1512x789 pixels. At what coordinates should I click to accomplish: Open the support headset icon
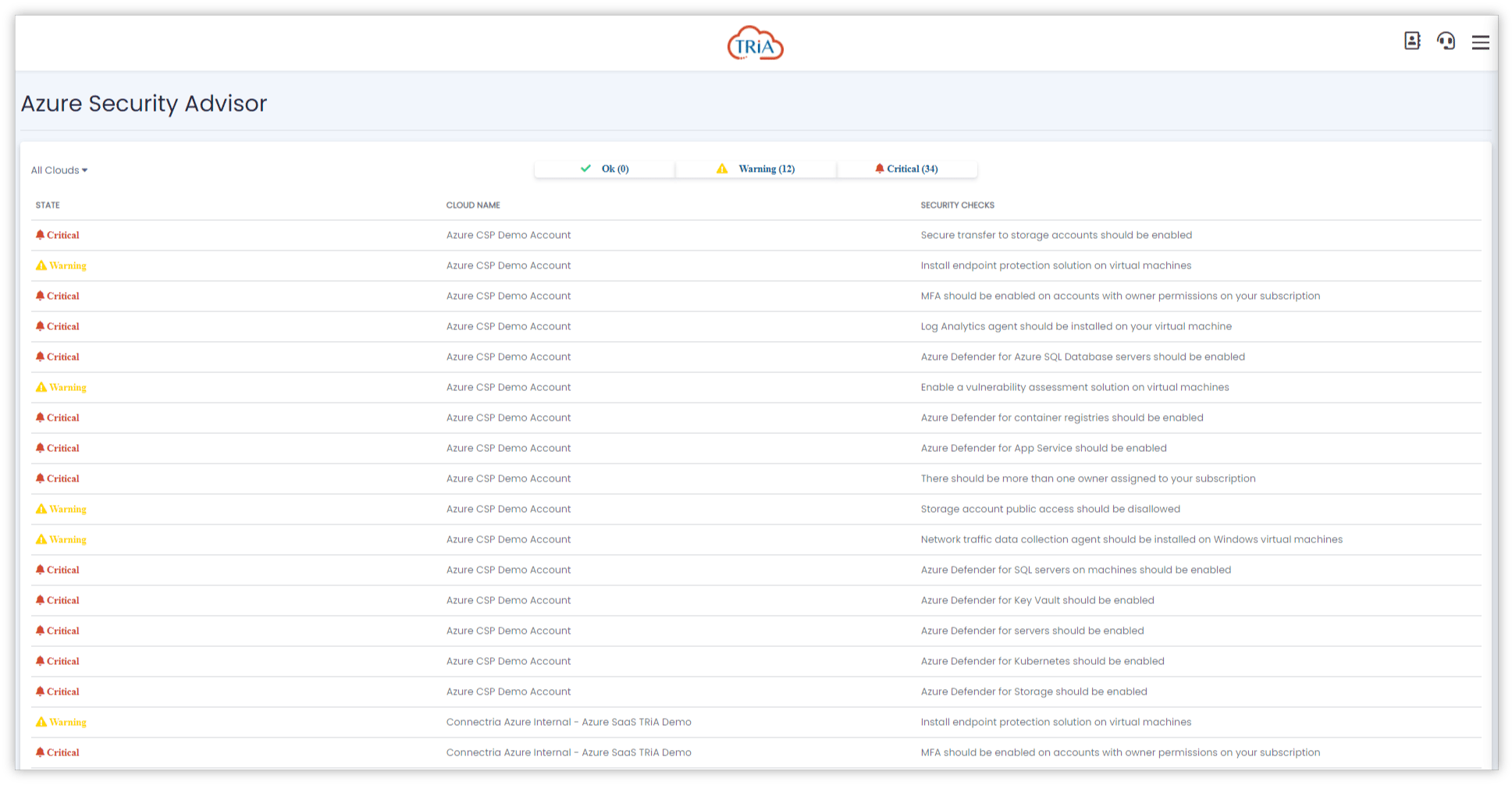point(1446,41)
